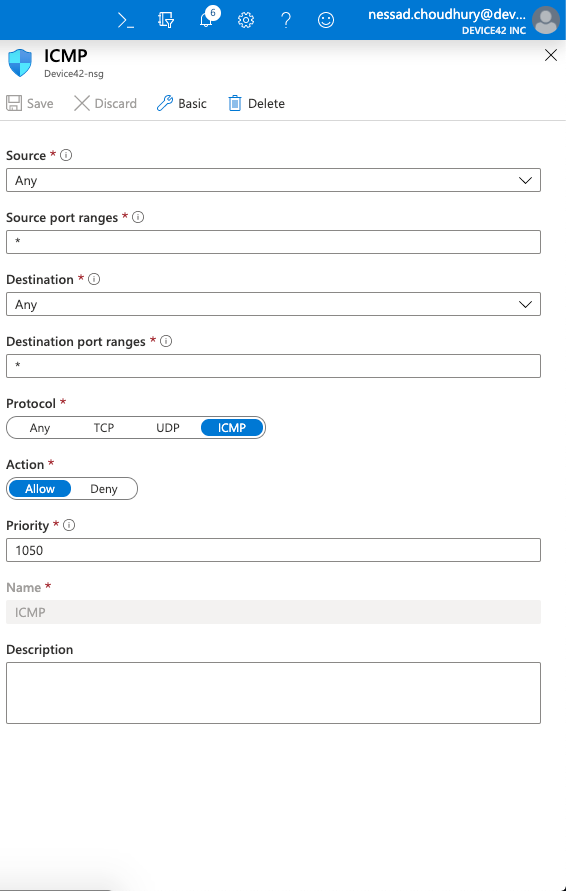This screenshot has width=566, height=891.
Task: Select the TCP protocol option
Action: (x=103, y=428)
